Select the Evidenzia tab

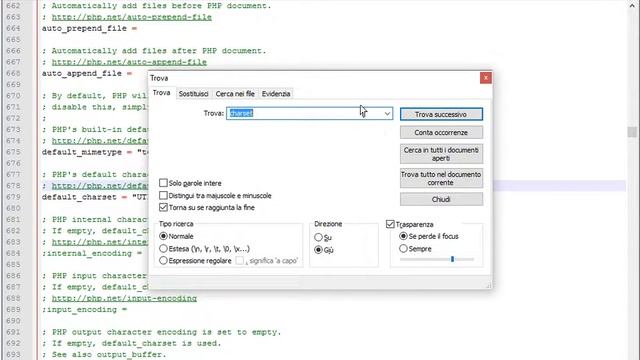tap(276, 94)
